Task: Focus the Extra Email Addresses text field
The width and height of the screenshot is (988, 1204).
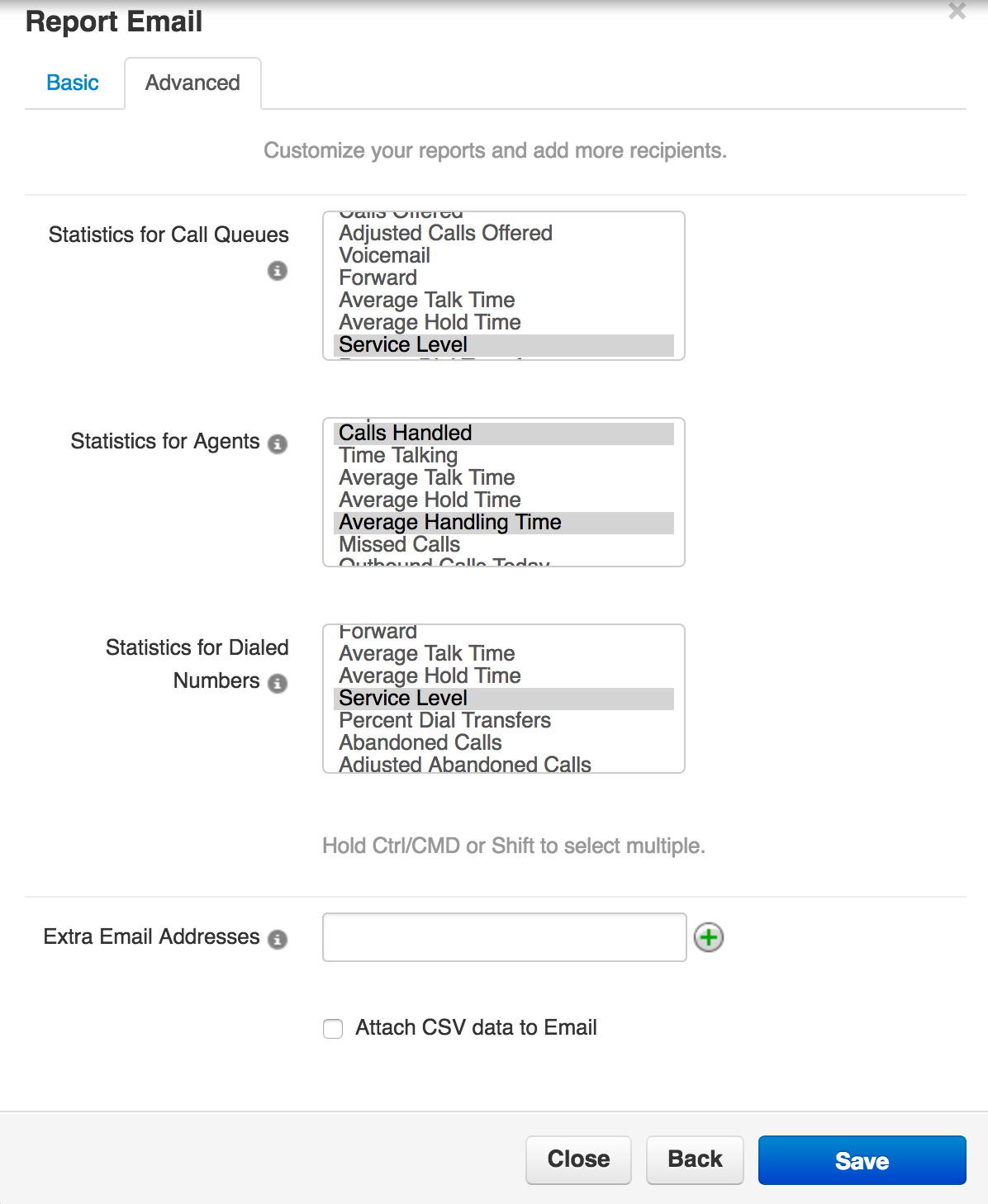Action: [504, 937]
